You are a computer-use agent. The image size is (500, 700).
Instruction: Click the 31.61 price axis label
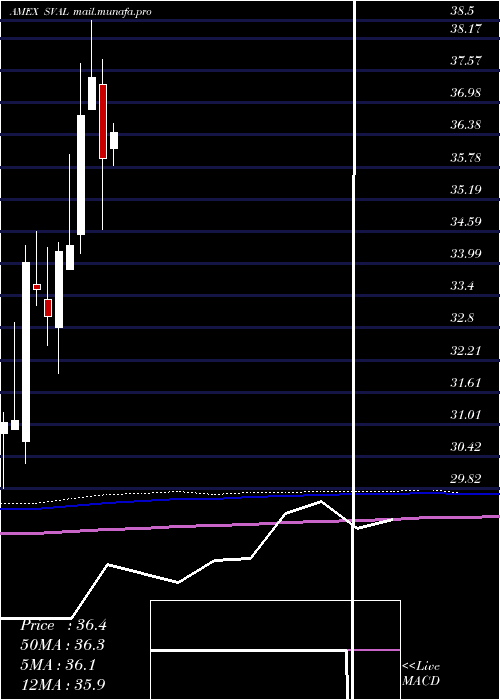point(466,383)
